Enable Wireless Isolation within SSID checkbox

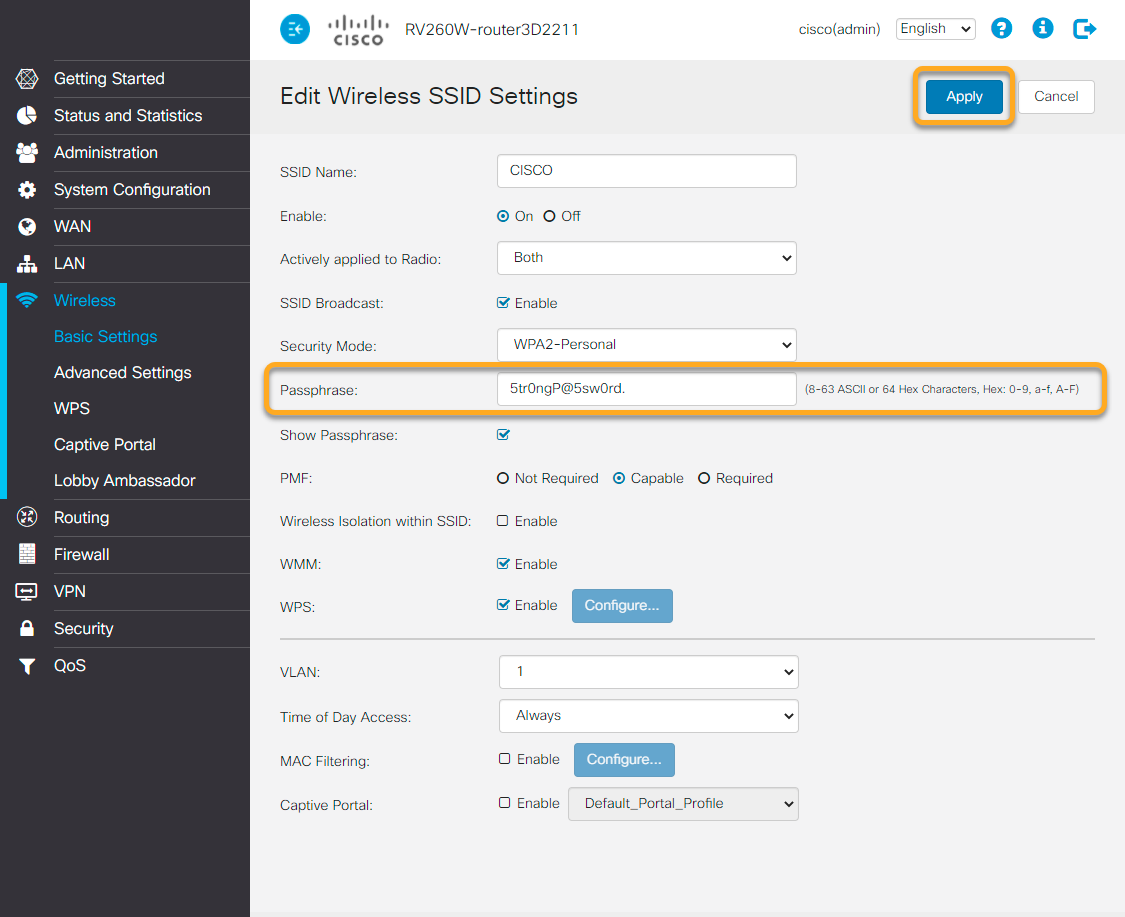click(x=503, y=521)
